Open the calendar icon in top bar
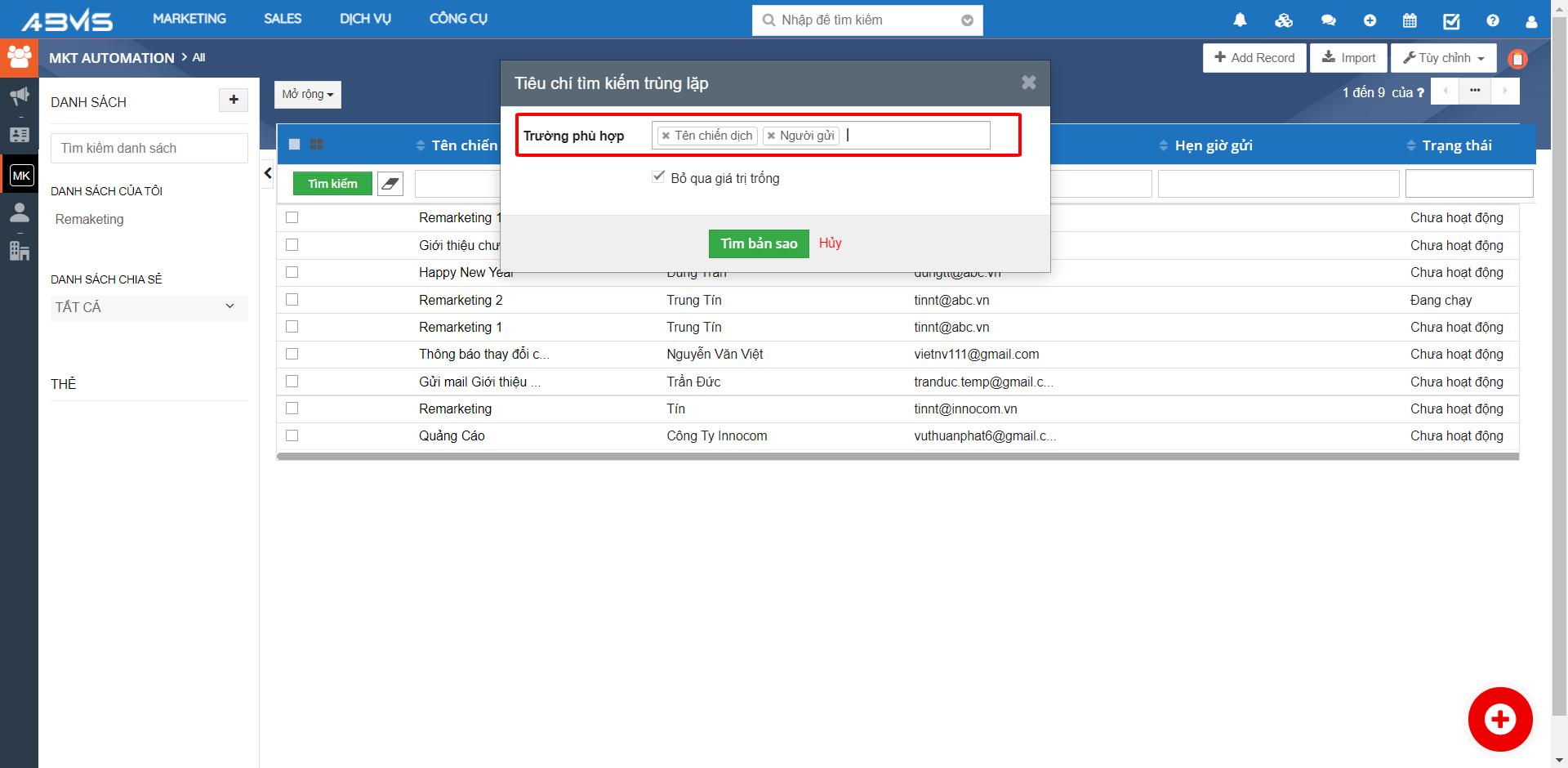1568x768 pixels. [x=1410, y=20]
